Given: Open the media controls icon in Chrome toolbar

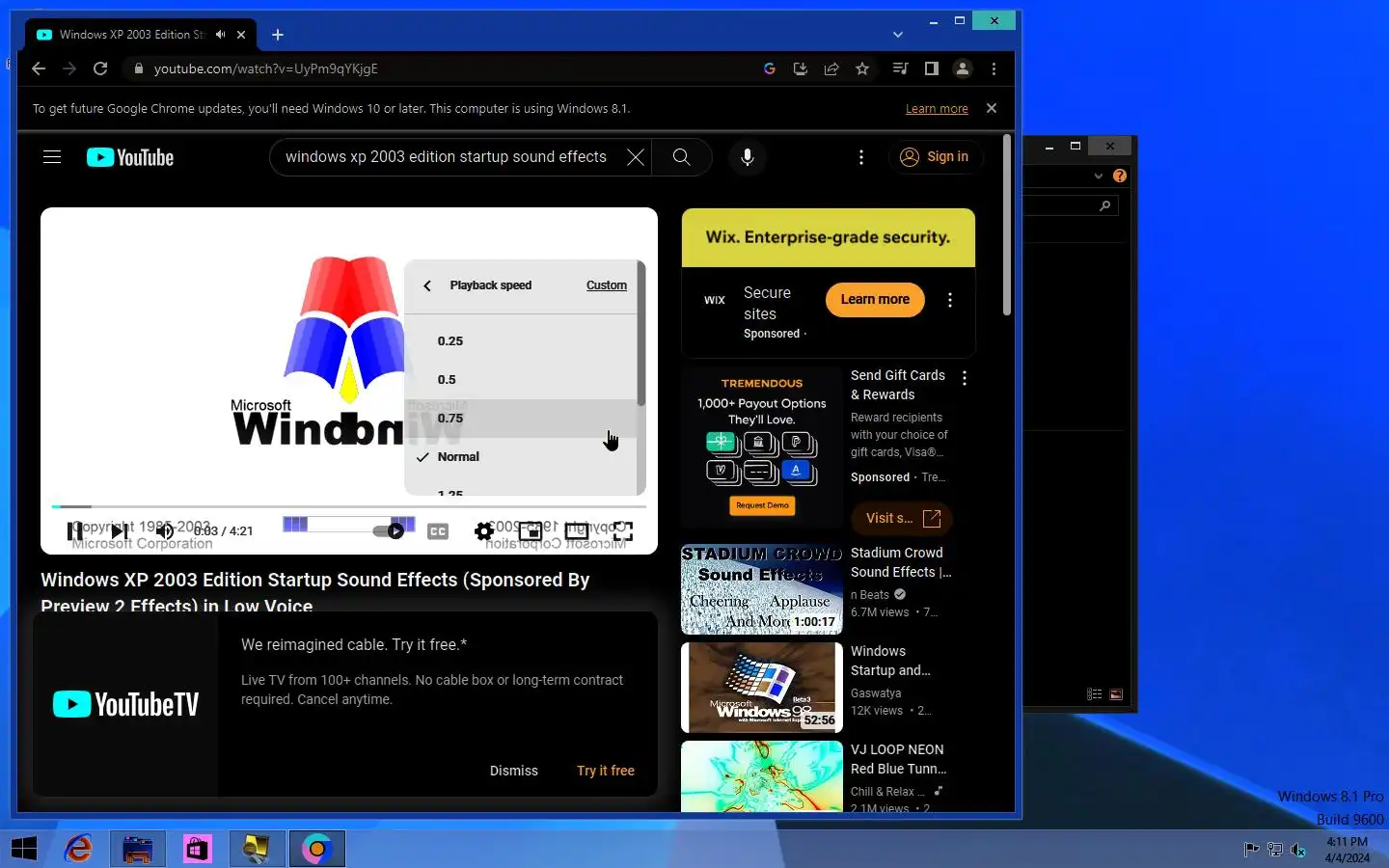Looking at the screenshot, I should tap(900, 68).
